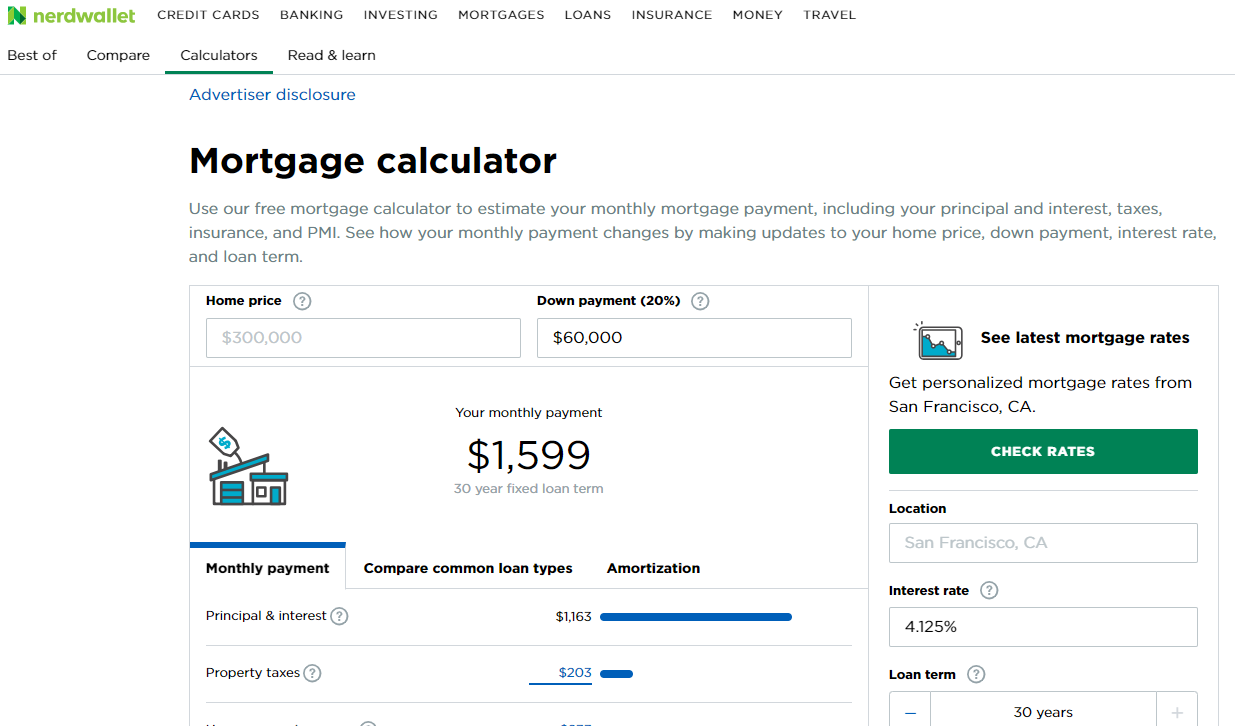Focus the Location input field
Viewport: 1235px width, 726px height.
point(1043,543)
